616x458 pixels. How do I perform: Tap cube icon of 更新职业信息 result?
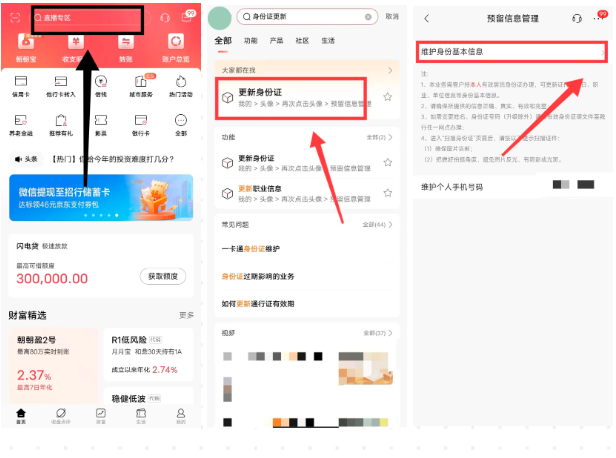[227, 193]
